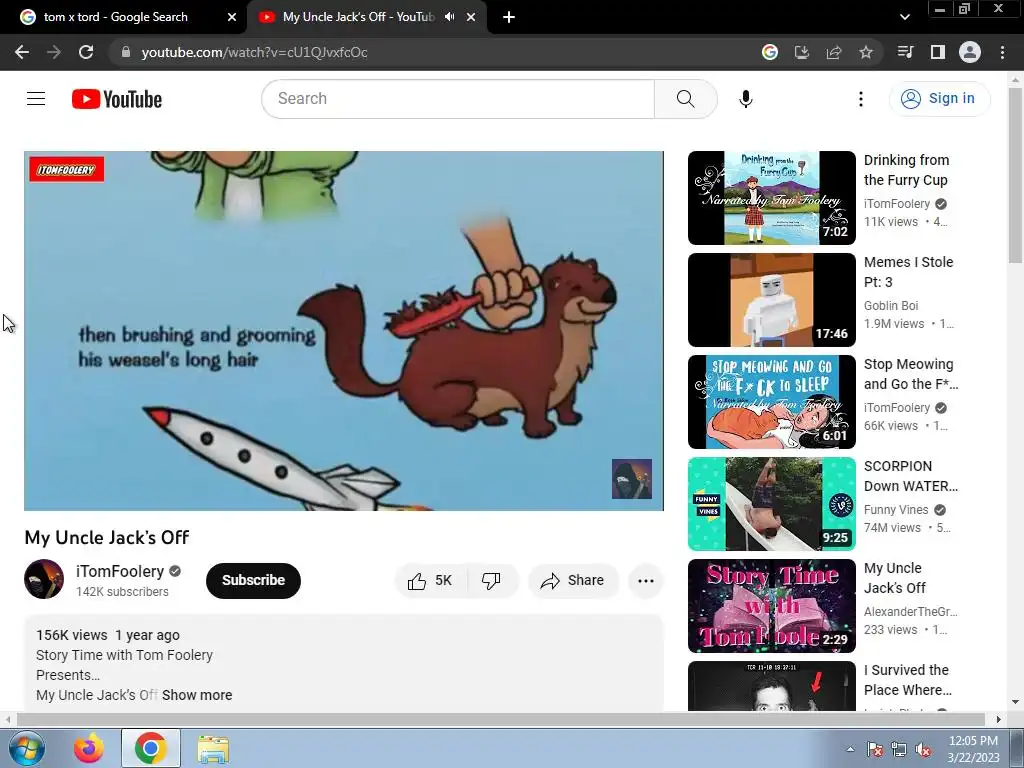This screenshot has width=1024, height=768.
Task: Launch Firefox from taskbar
Action: coord(89,748)
